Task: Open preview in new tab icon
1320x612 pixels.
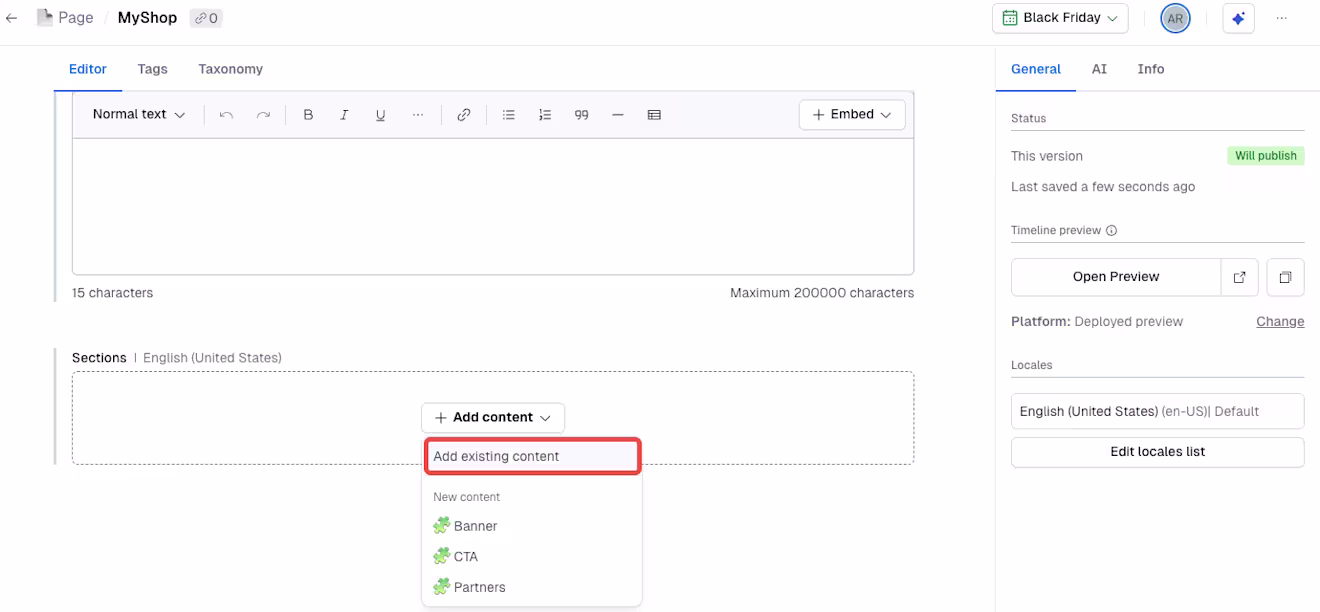Action: click(x=1239, y=277)
